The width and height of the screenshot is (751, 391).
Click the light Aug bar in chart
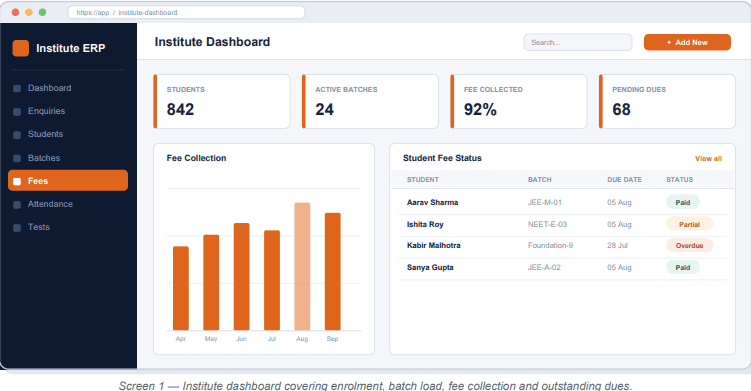click(302, 267)
